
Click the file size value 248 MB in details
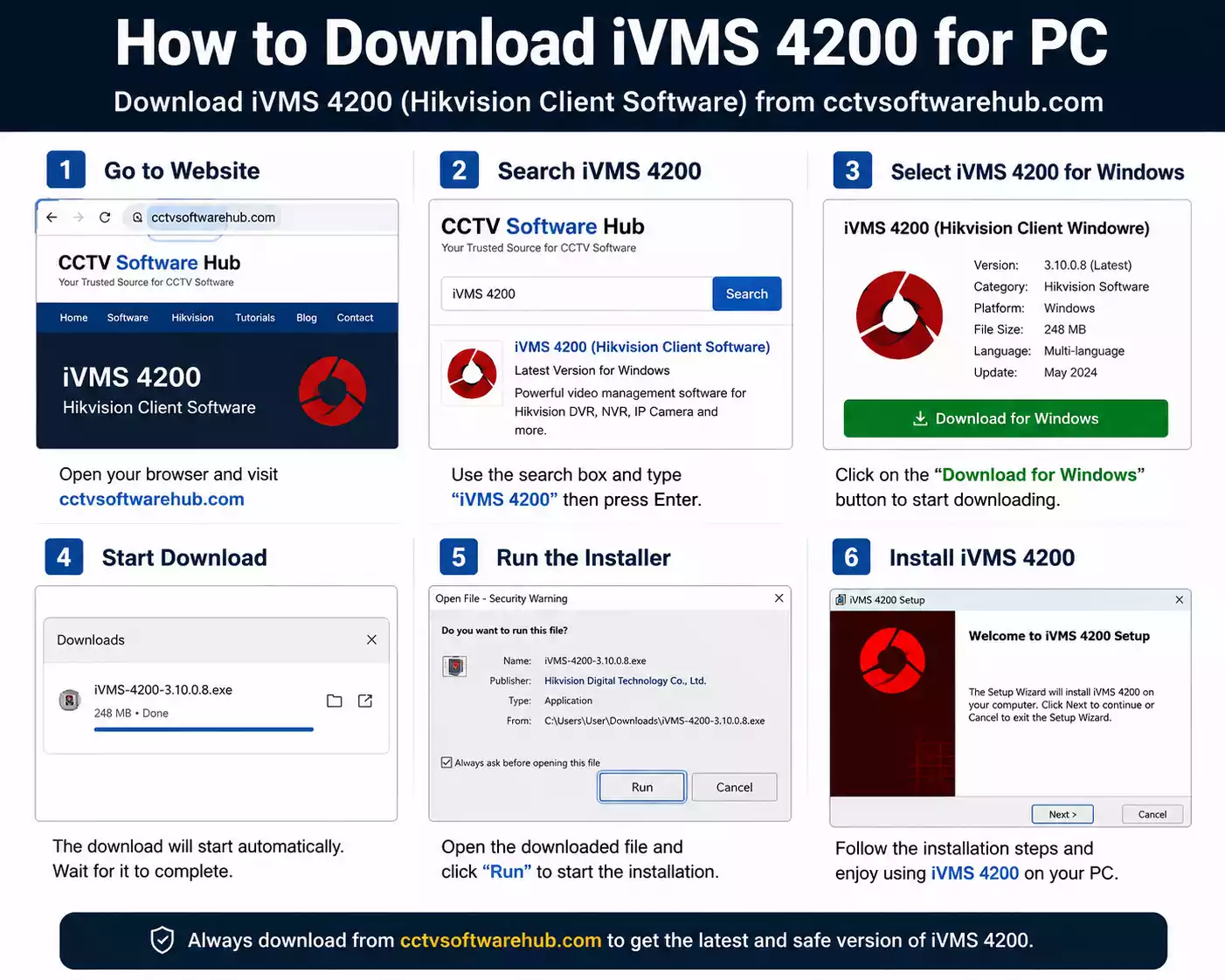[x=1065, y=330]
